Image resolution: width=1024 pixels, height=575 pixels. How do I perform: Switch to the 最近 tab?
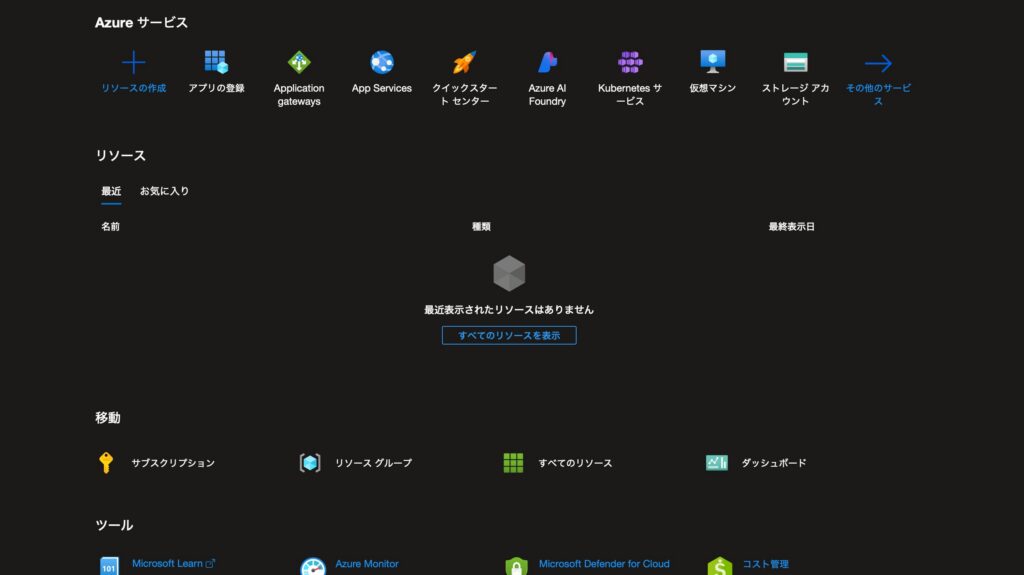111,191
